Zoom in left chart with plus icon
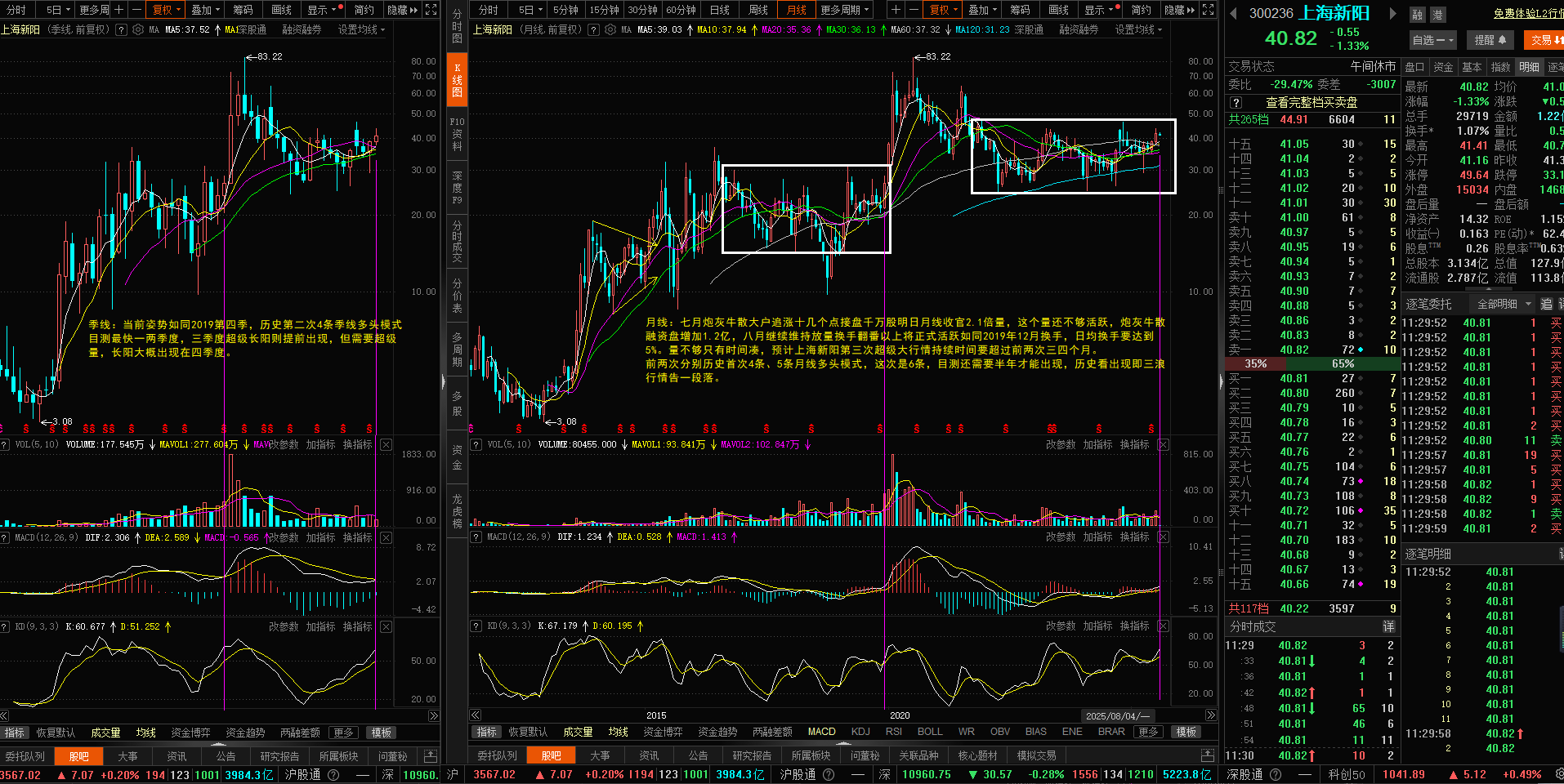This screenshot has height=784, width=1564. [x=119, y=10]
